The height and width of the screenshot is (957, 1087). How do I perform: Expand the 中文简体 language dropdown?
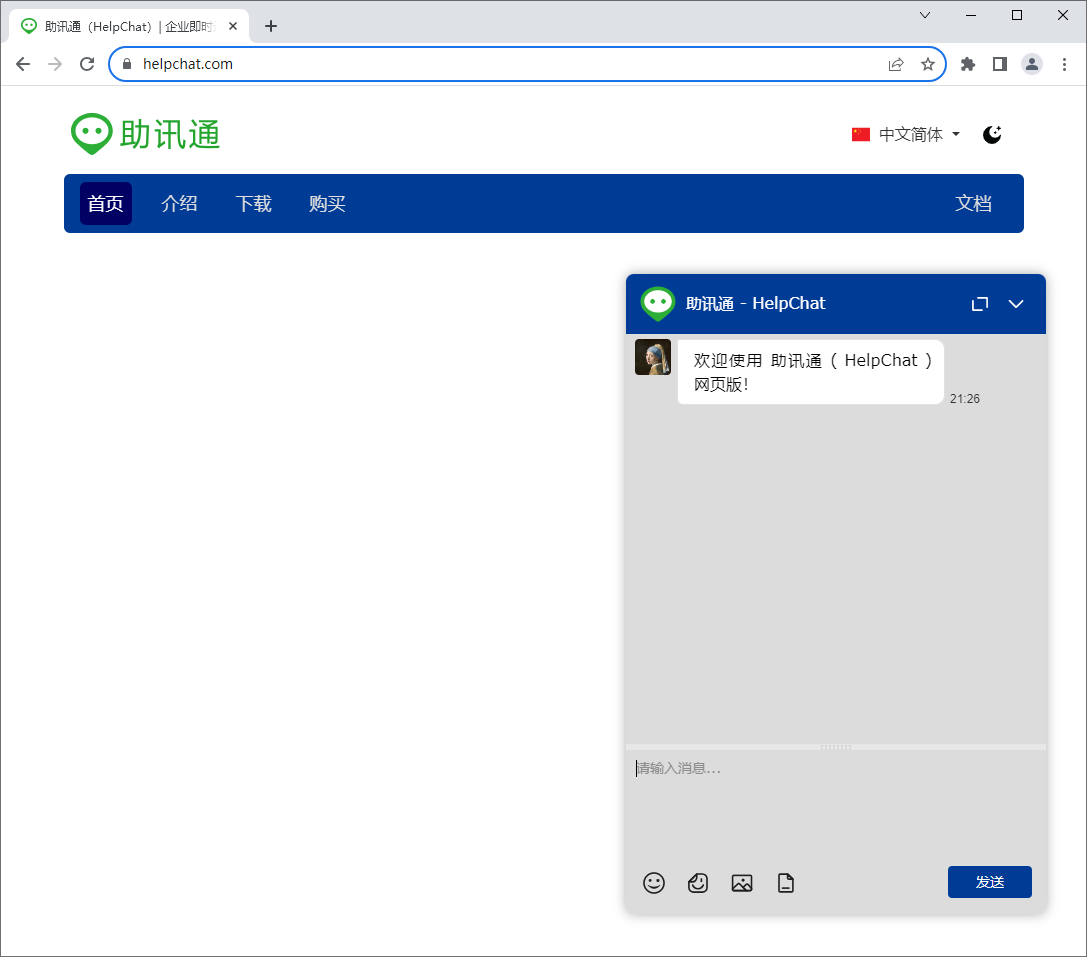(906, 135)
